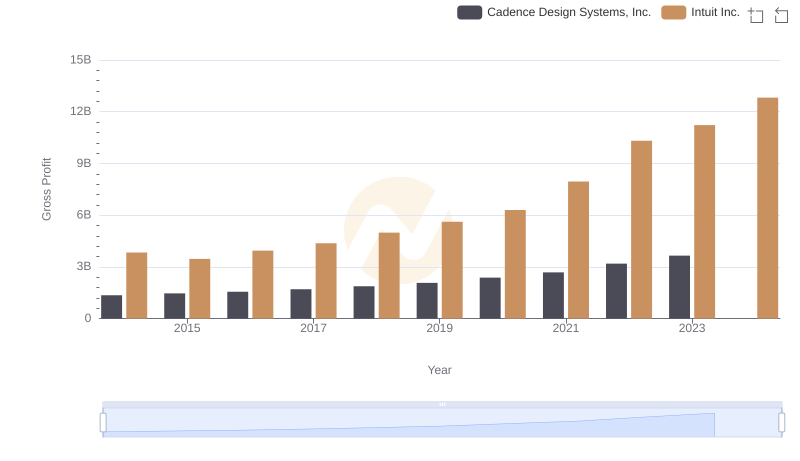This screenshot has height=461, width=800.
Task: Click the data zoom top drag bar
Action: (x=442, y=404)
